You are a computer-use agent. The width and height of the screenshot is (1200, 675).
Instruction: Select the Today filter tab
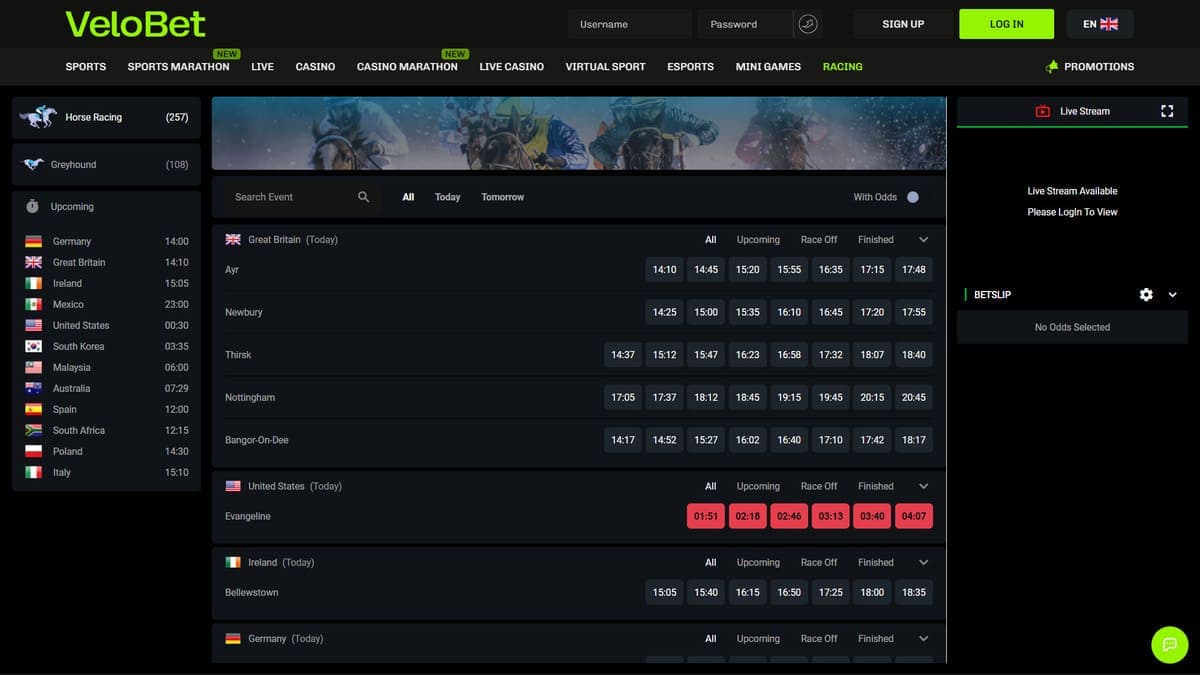click(x=447, y=197)
